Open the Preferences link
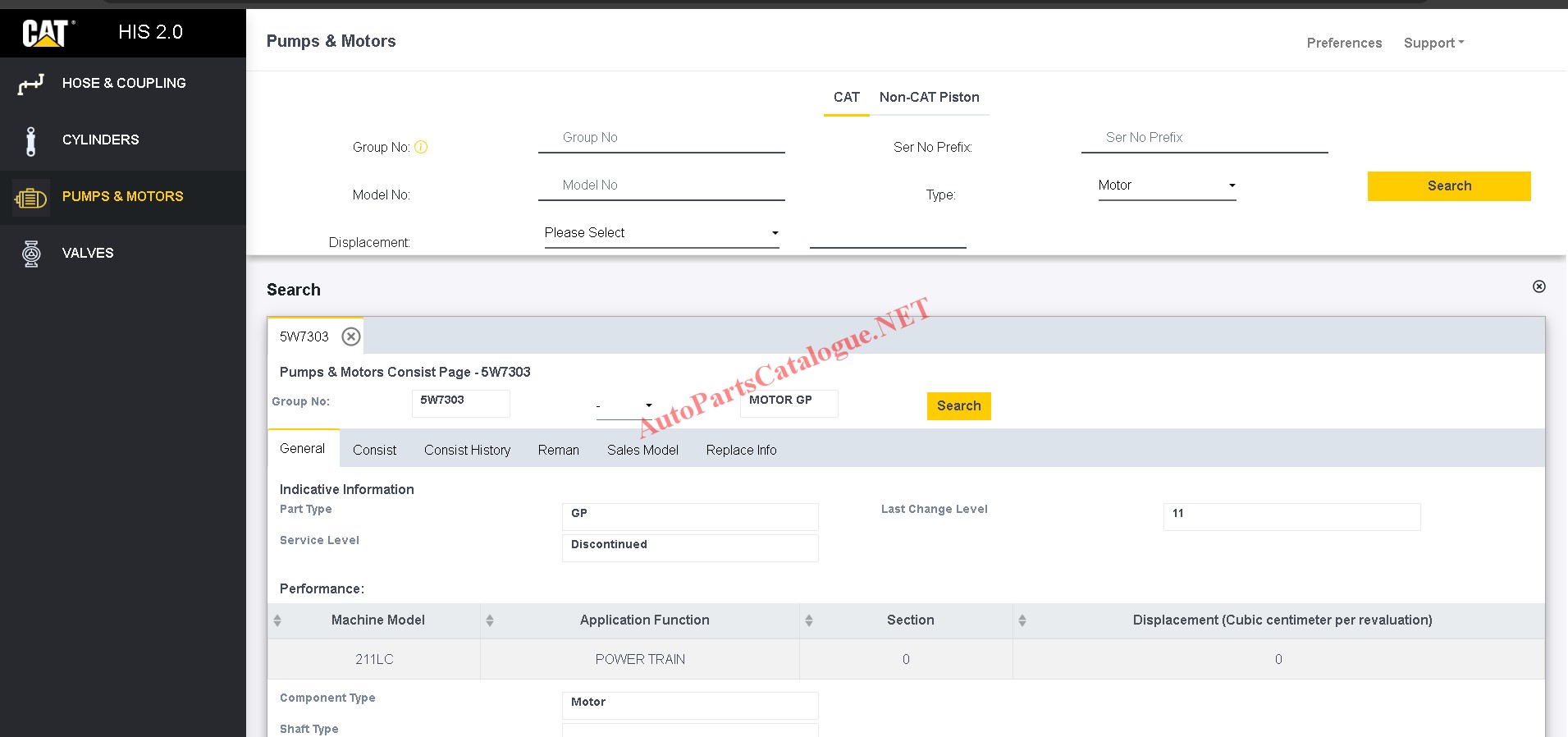Viewport: 1568px width, 737px height. 1344,43
